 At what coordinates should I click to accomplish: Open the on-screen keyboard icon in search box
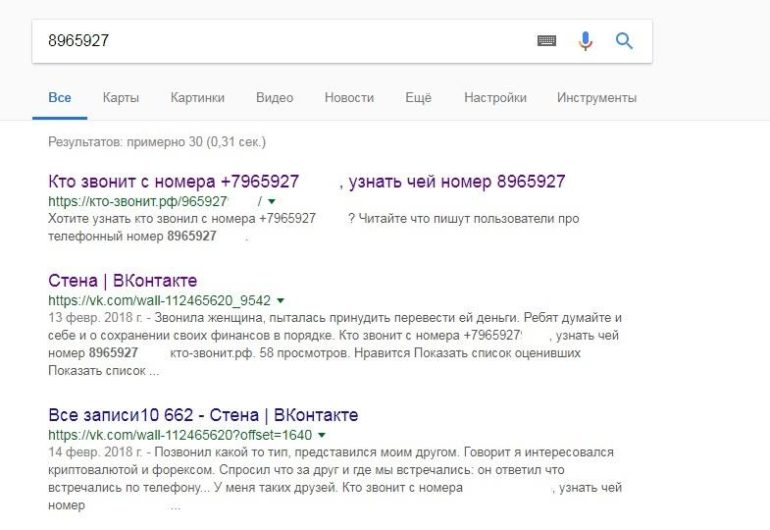[x=547, y=41]
